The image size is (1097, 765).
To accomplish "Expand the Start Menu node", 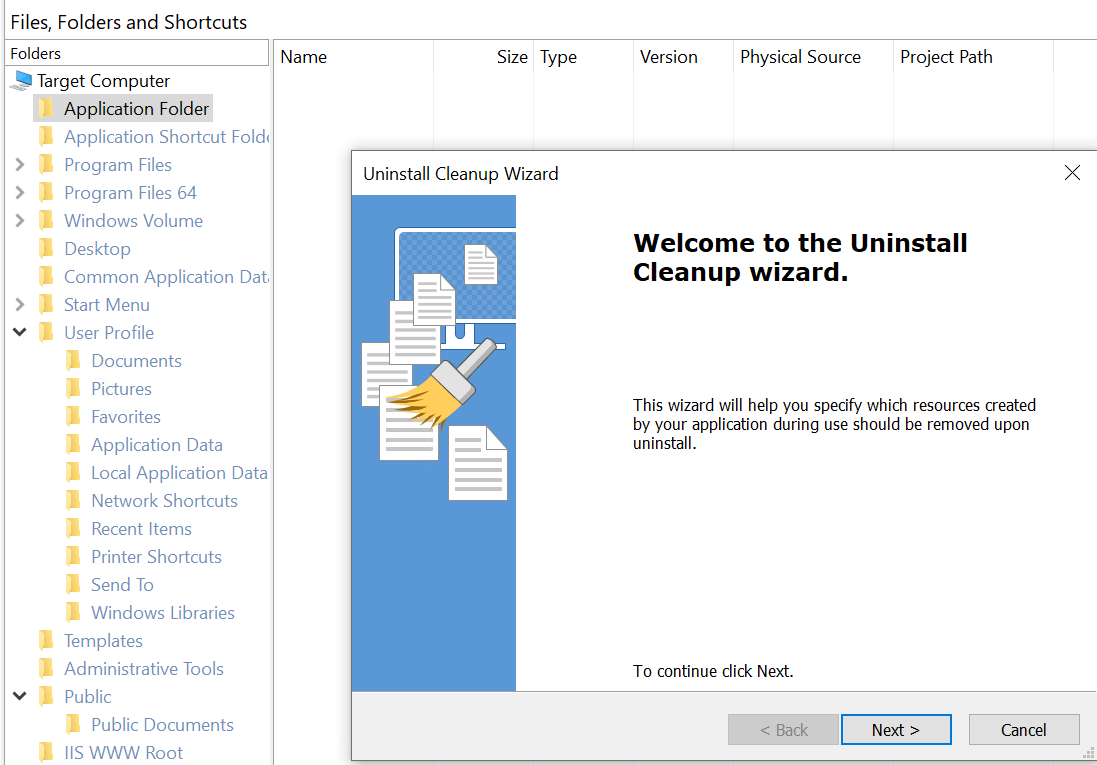I will (20, 305).
